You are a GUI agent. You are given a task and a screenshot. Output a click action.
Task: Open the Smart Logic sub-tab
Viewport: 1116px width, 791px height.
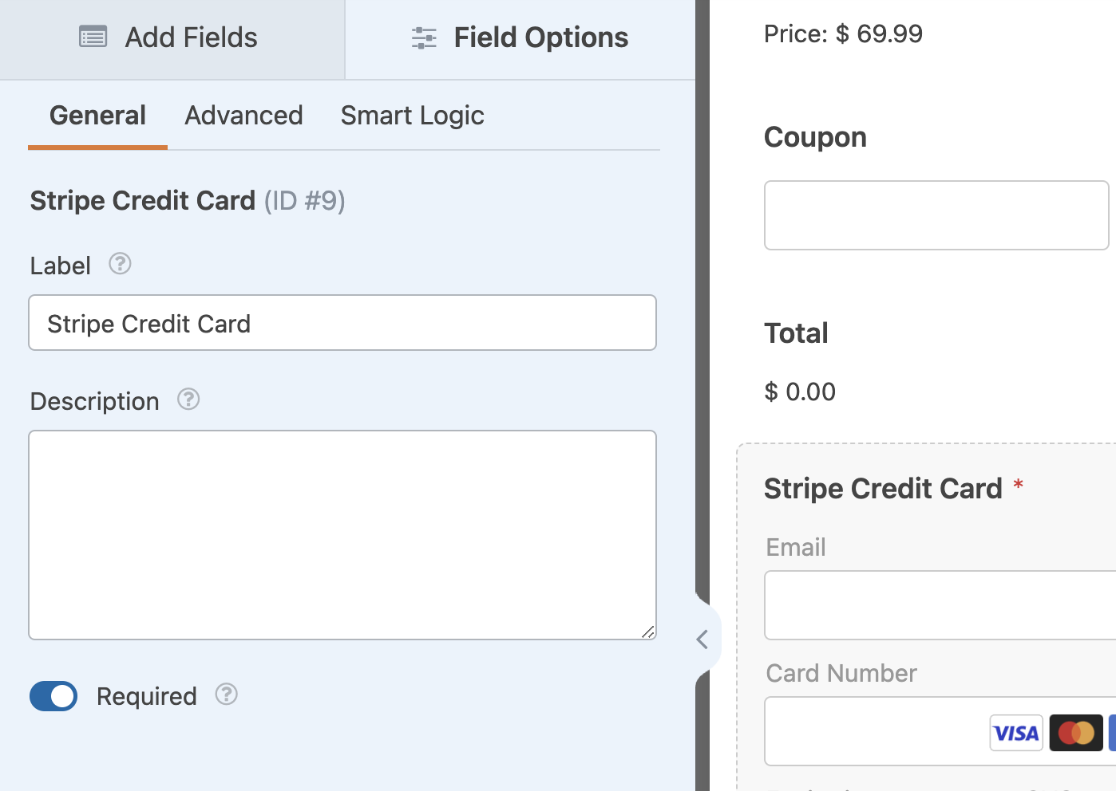[x=412, y=115]
